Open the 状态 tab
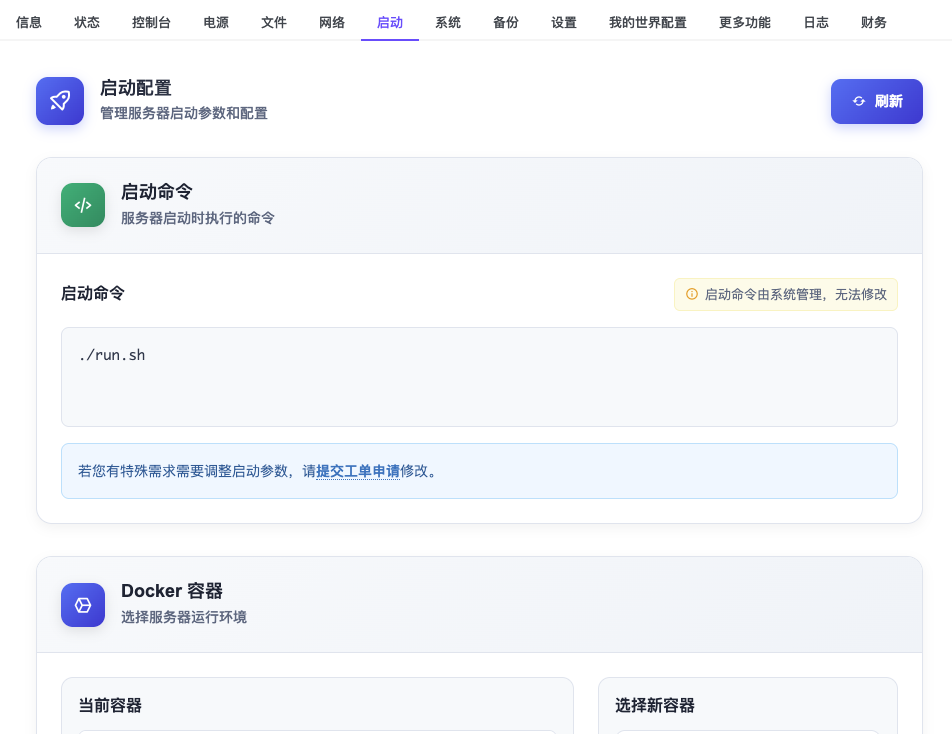This screenshot has height=734, width=952. click(x=87, y=22)
